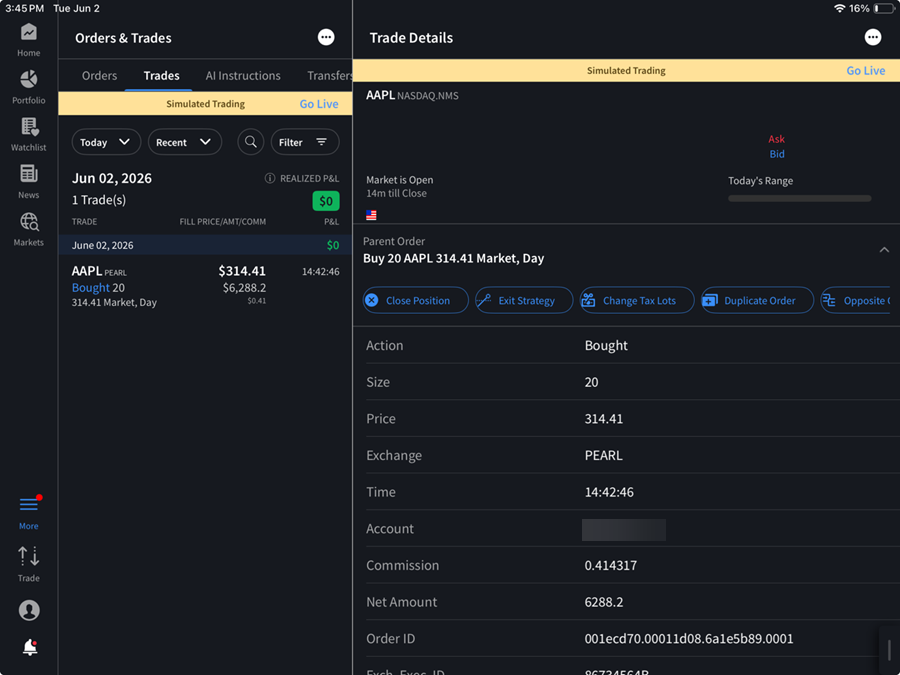Image resolution: width=900 pixels, height=675 pixels.
Task: Click the Exit Strategy button
Action: 524,300
